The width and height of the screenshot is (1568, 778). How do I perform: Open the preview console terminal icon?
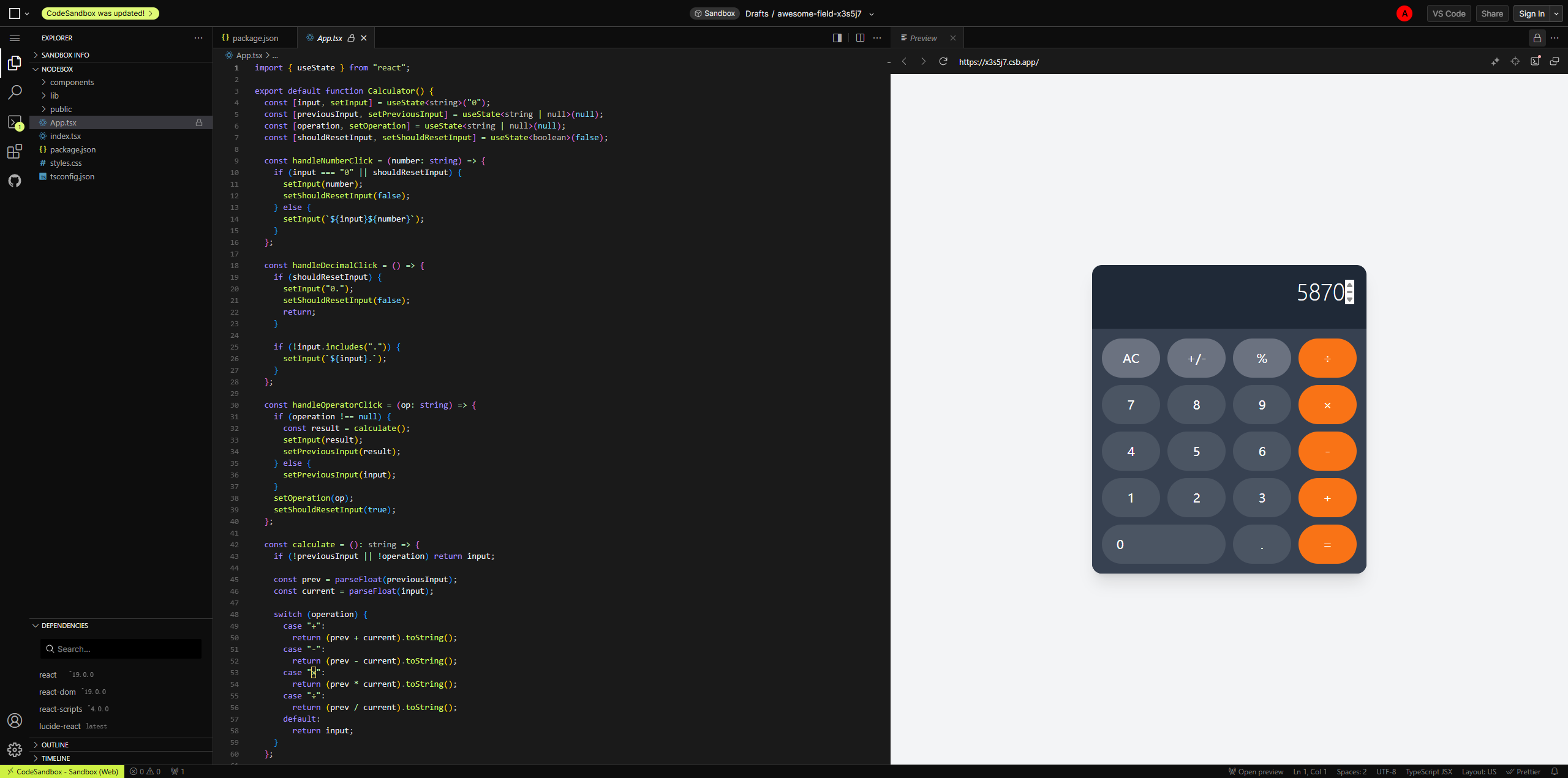[x=1535, y=61]
